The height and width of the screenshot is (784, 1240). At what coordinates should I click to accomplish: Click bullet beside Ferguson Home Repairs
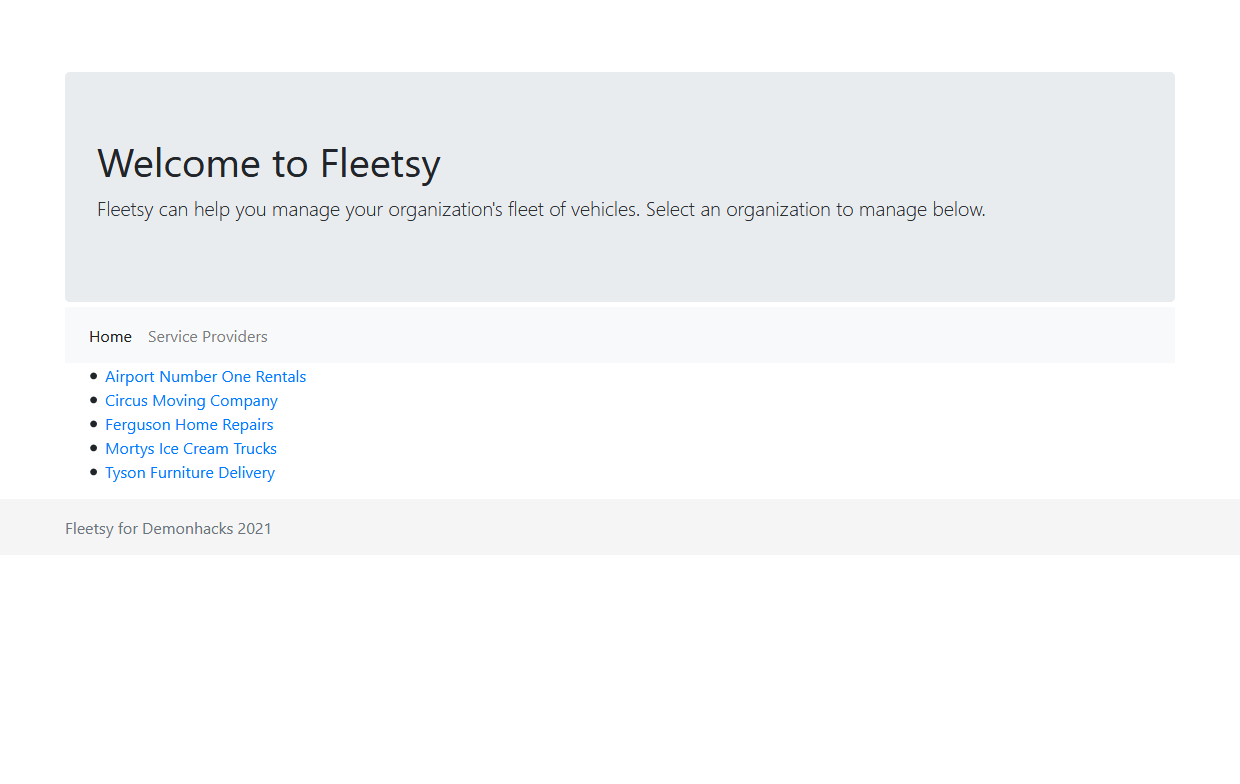click(94, 424)
